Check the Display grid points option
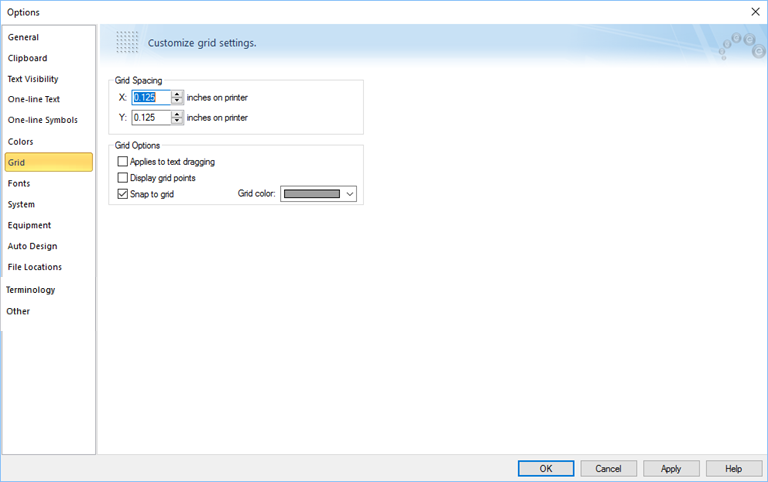 (123, 178)
